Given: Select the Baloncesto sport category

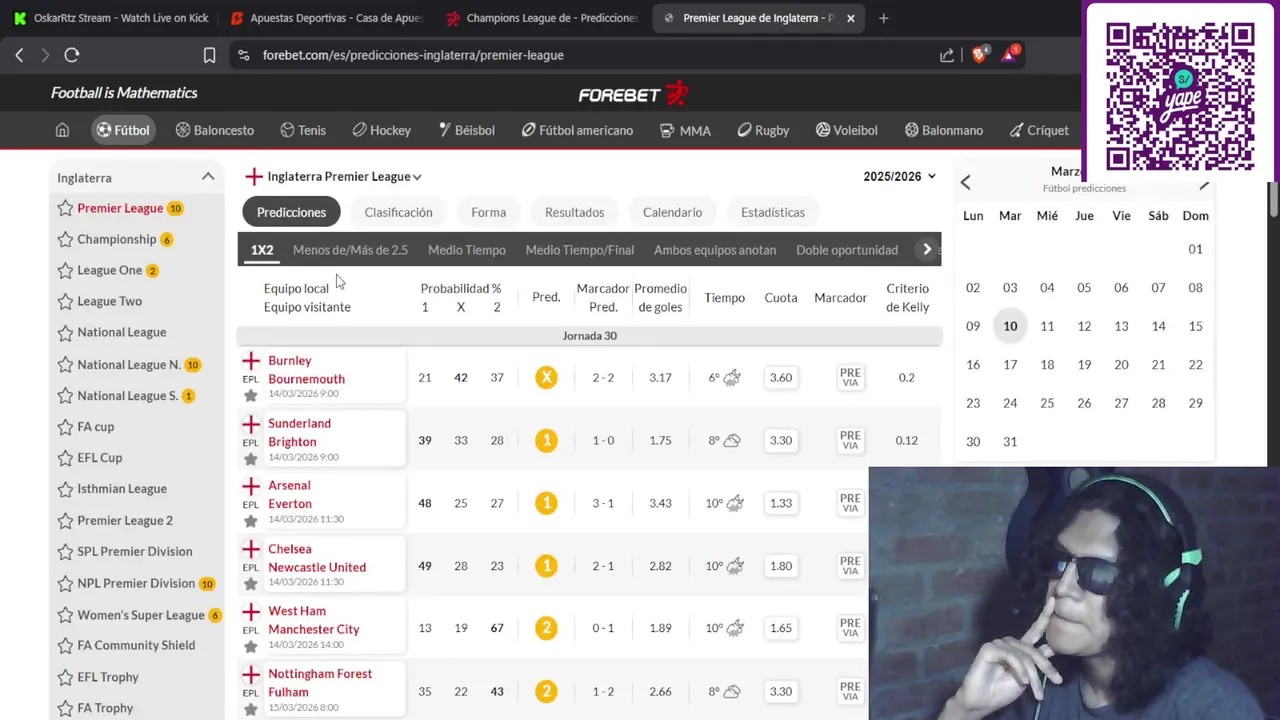Looking at the screenshot, I should click(x=214, y=130).
